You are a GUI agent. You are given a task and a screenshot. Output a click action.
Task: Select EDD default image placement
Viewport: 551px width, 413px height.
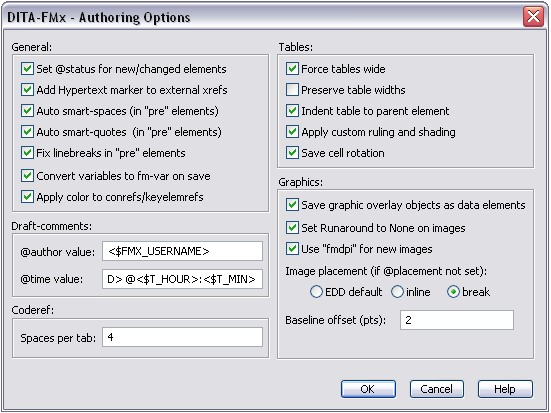click(x=316, y=292)
